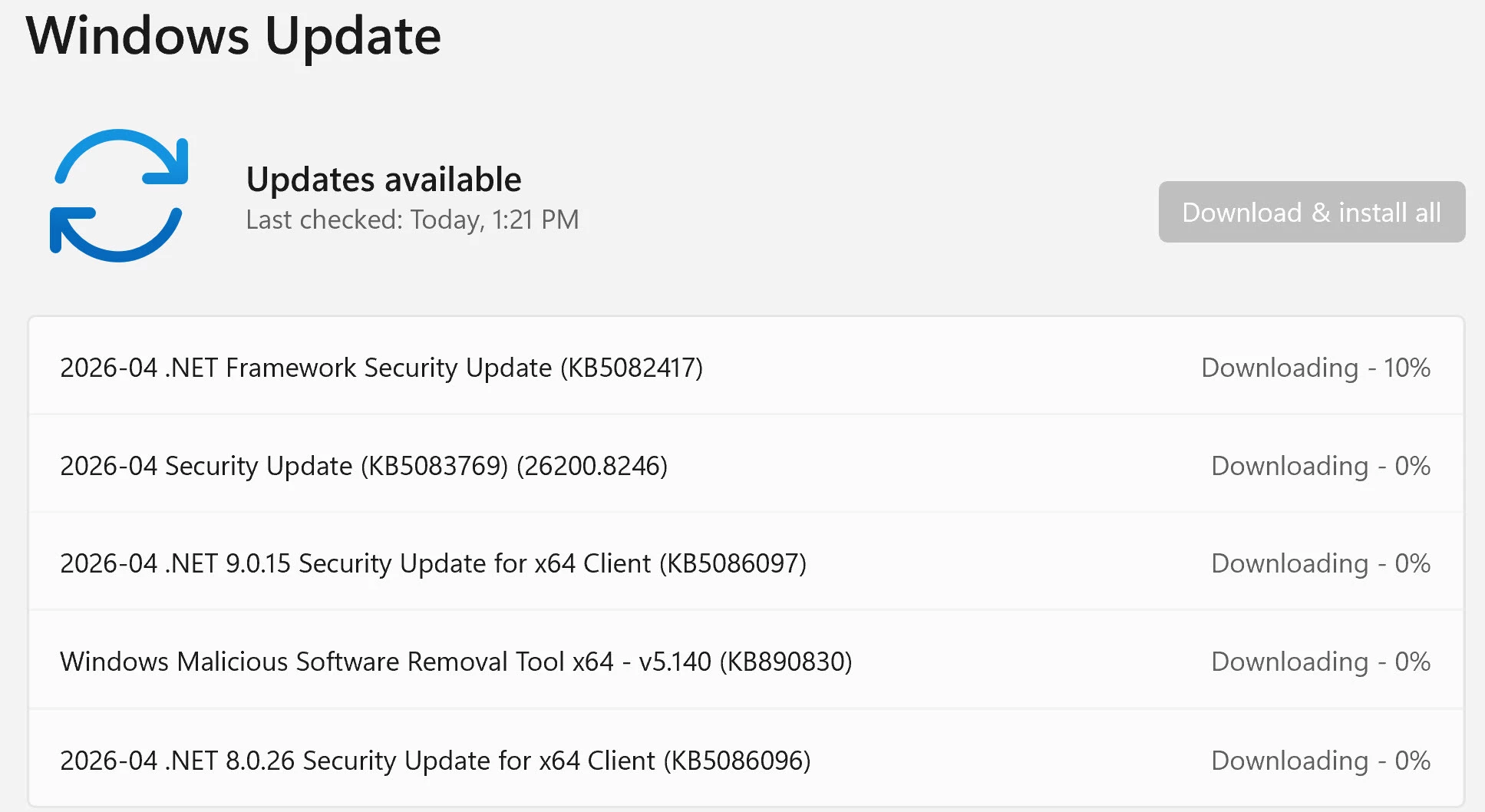Click the Last checked: Today, 1:21 PM text

click(412, 220)
